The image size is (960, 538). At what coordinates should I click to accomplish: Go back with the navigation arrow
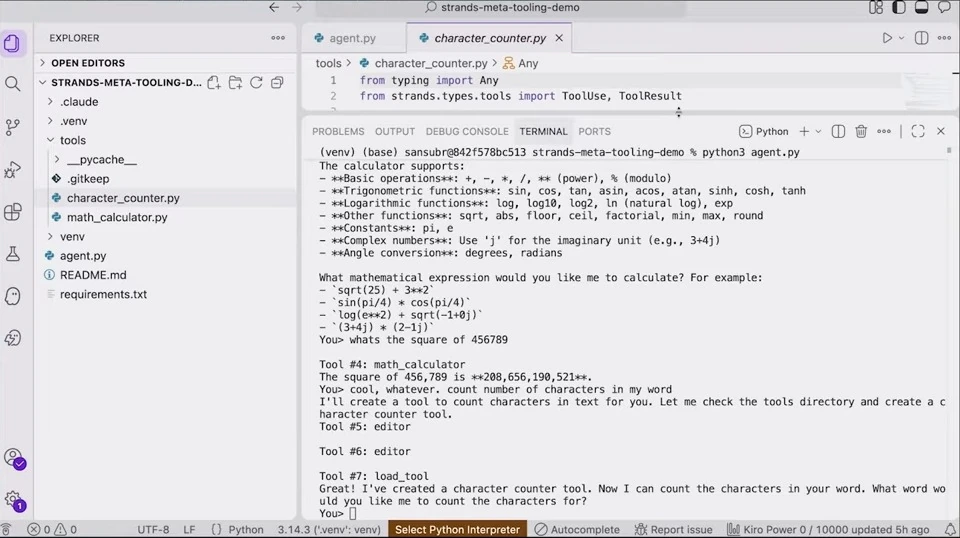click(x=274, y=7)
